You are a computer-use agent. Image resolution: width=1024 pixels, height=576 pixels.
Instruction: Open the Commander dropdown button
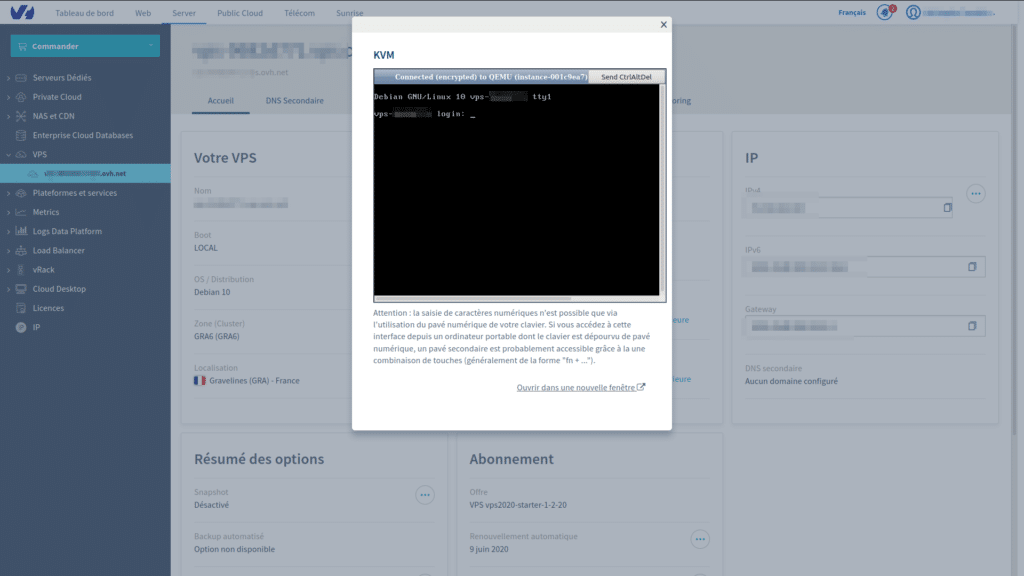(x=85, y=46)
